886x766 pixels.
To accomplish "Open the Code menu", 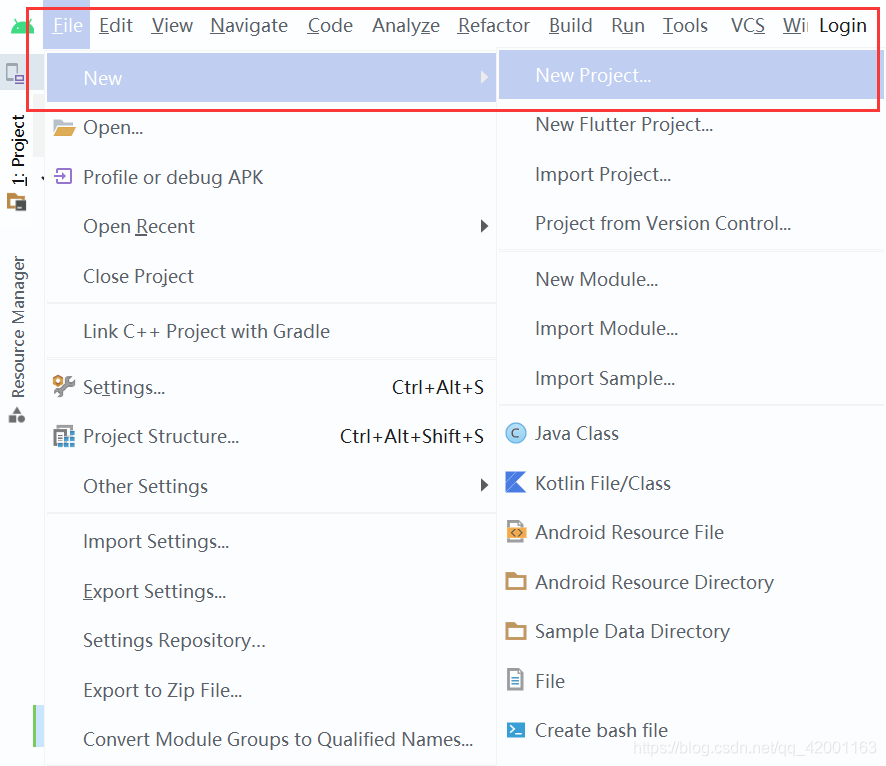I will point(330,25).
